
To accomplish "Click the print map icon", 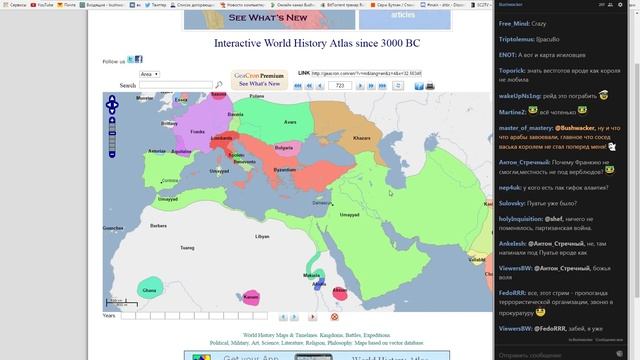I will click(x=430, y=86).
